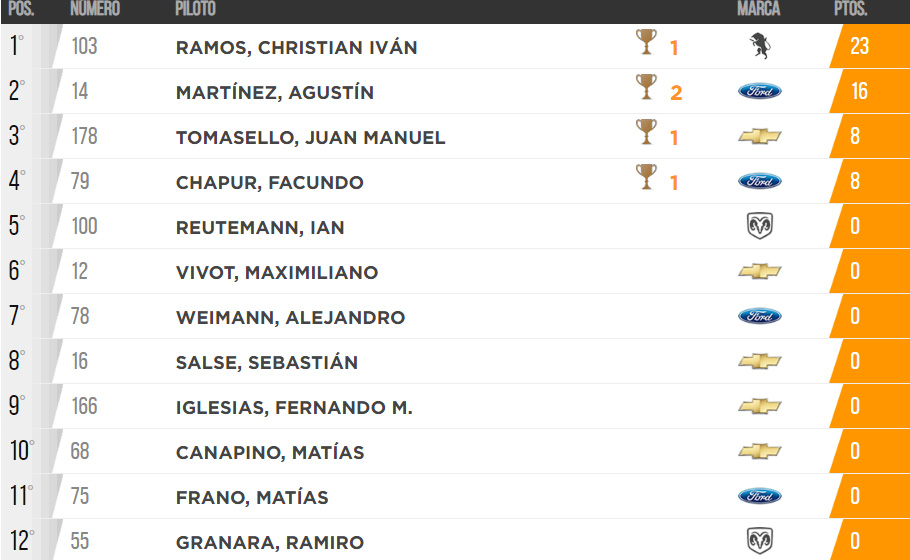The height and width of the screenshot is (560, 910).
Task: Click the Ford logo in Martínez's row
Action: tap(760, 91)
